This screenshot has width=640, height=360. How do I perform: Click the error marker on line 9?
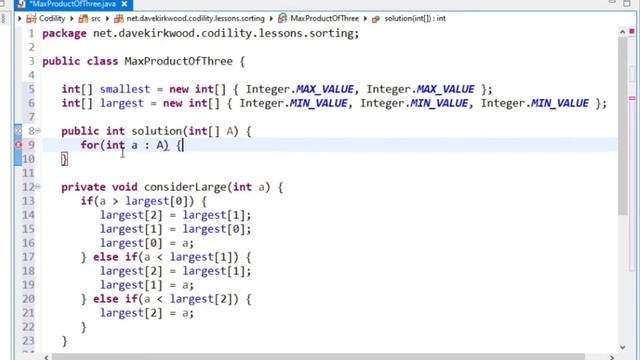(18, 144)
